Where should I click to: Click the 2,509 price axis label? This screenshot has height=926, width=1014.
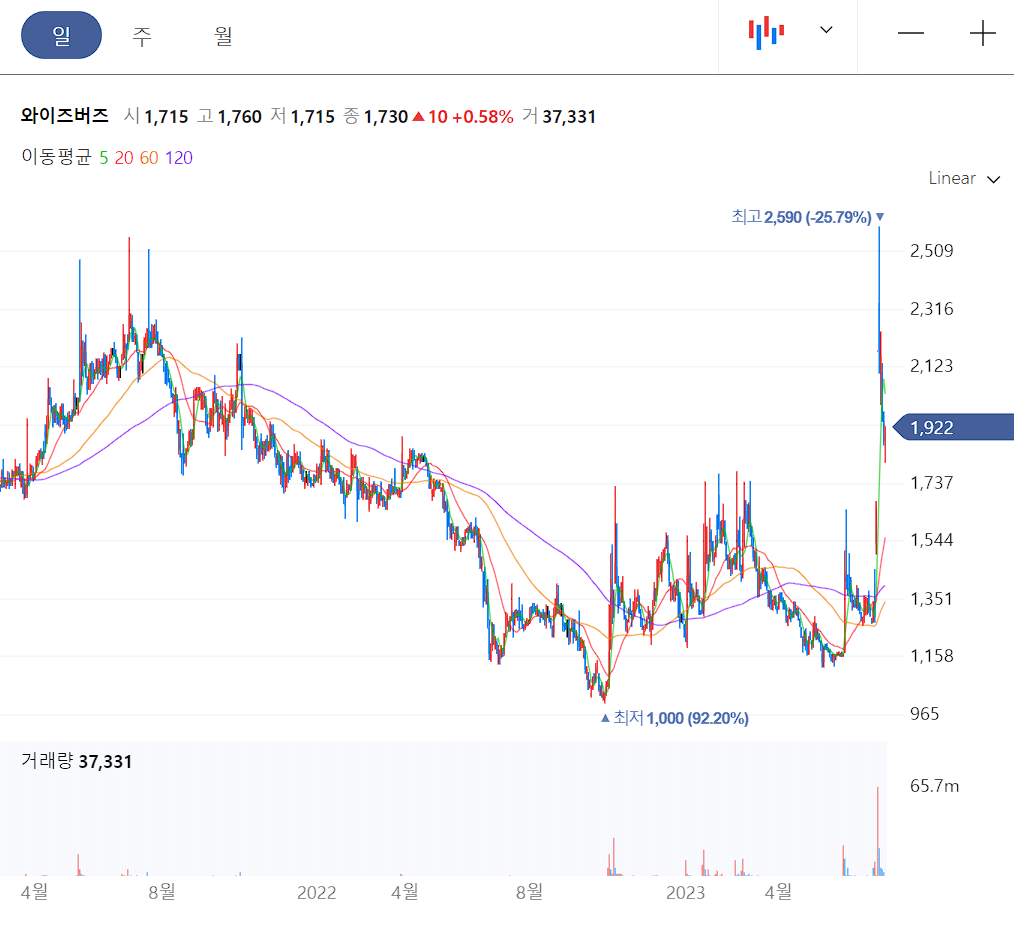click(x=931, y=251)
